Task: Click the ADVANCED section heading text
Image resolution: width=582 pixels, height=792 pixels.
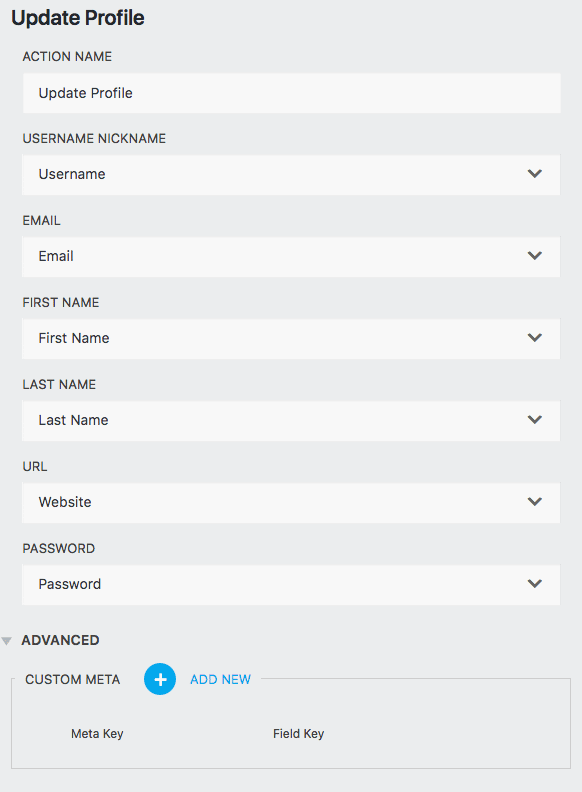Action: [x=60, y=640]
